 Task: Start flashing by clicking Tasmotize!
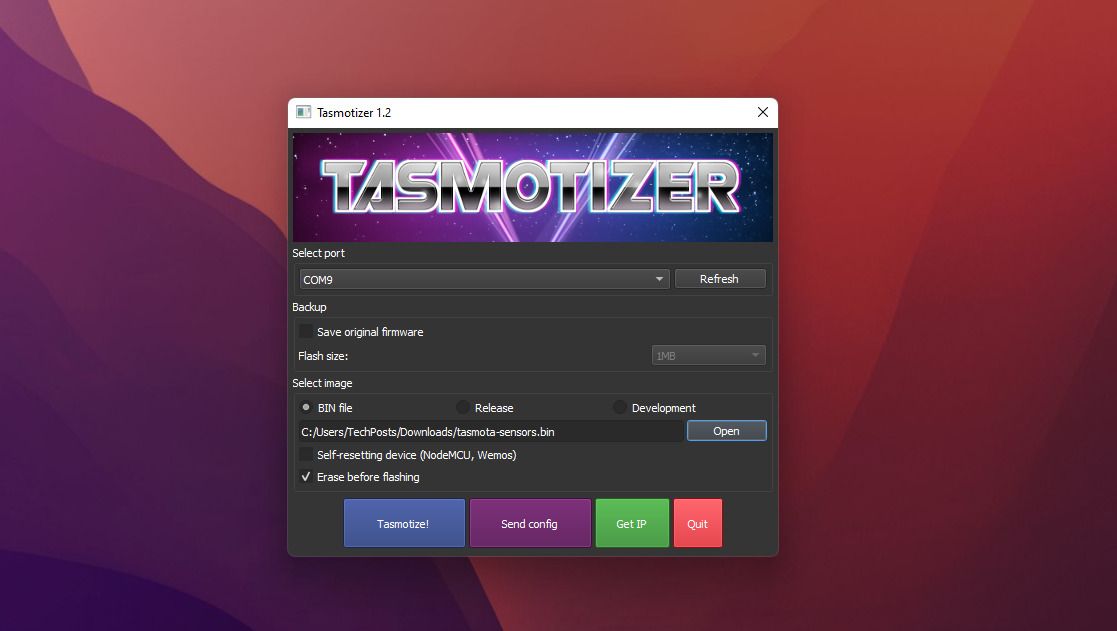click(x=404, y=522)
